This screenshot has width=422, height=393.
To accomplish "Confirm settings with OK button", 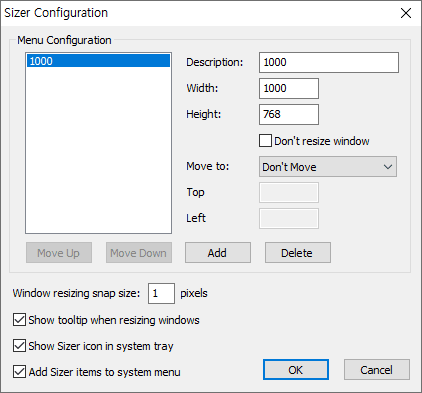I will point(296,370).
